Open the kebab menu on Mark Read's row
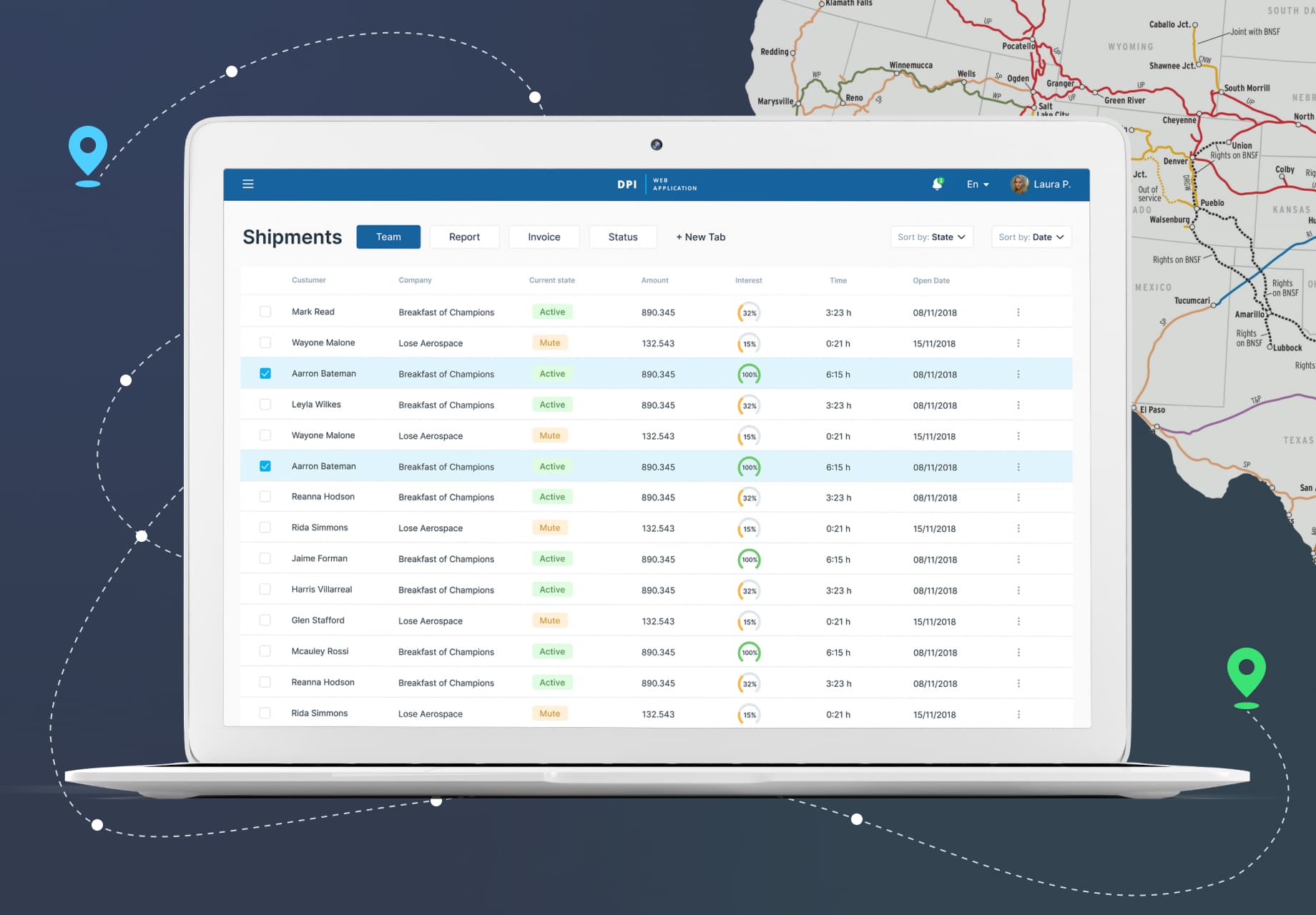The height and width of the screenshot is (915, 1316). tap(1018, 312)
